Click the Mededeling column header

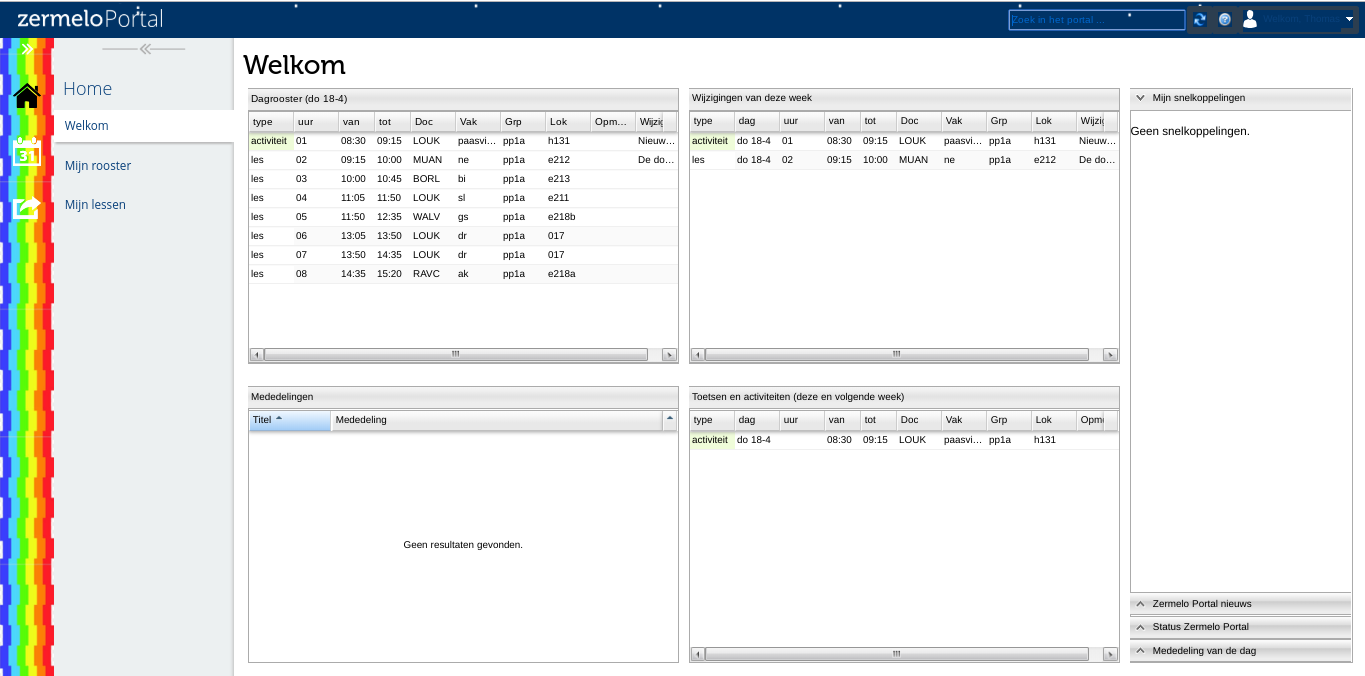click(496, 420)
